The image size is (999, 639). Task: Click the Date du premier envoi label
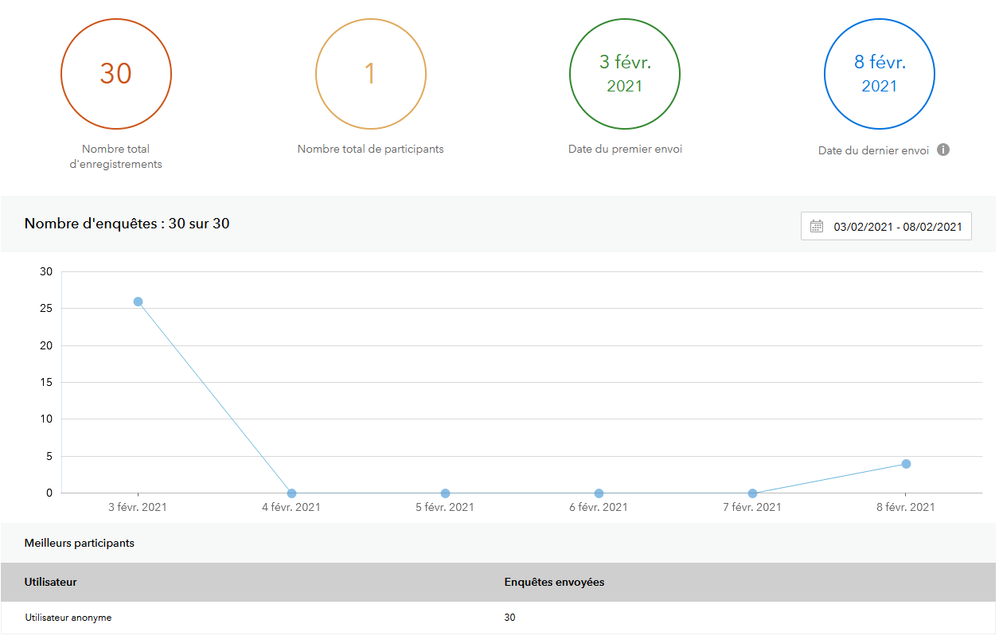click(x=625, y=149)
